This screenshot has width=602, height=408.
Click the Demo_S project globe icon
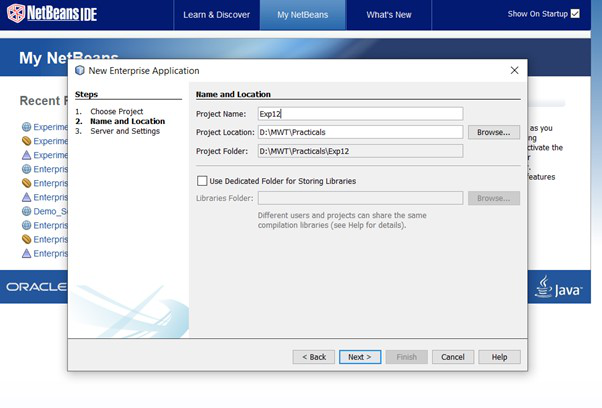(26, 211)
